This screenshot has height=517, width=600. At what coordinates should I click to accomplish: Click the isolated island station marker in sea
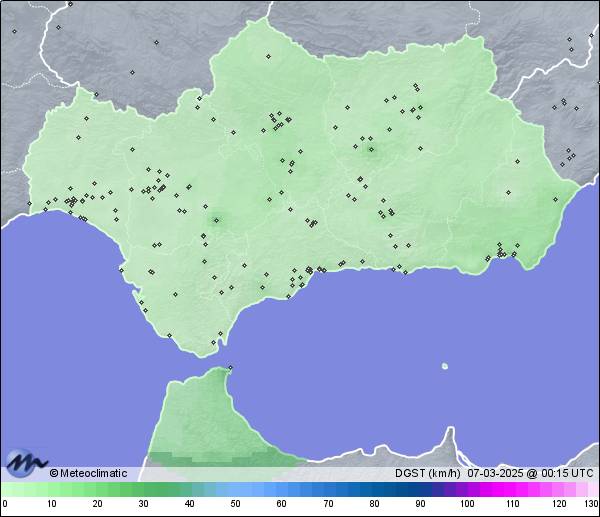click(445, 366)
